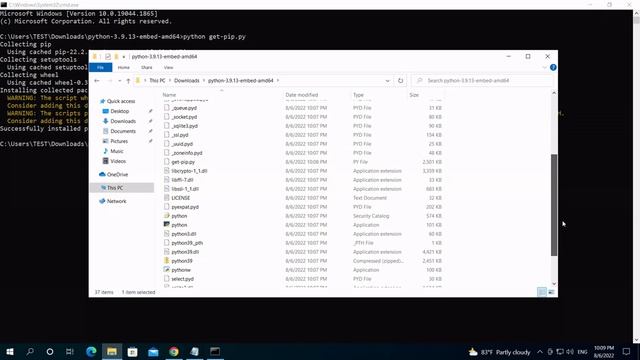Click This PC in the address bar breadcrumb
The height and width of the screenshot is (360, 640).
tap(157, 81)
